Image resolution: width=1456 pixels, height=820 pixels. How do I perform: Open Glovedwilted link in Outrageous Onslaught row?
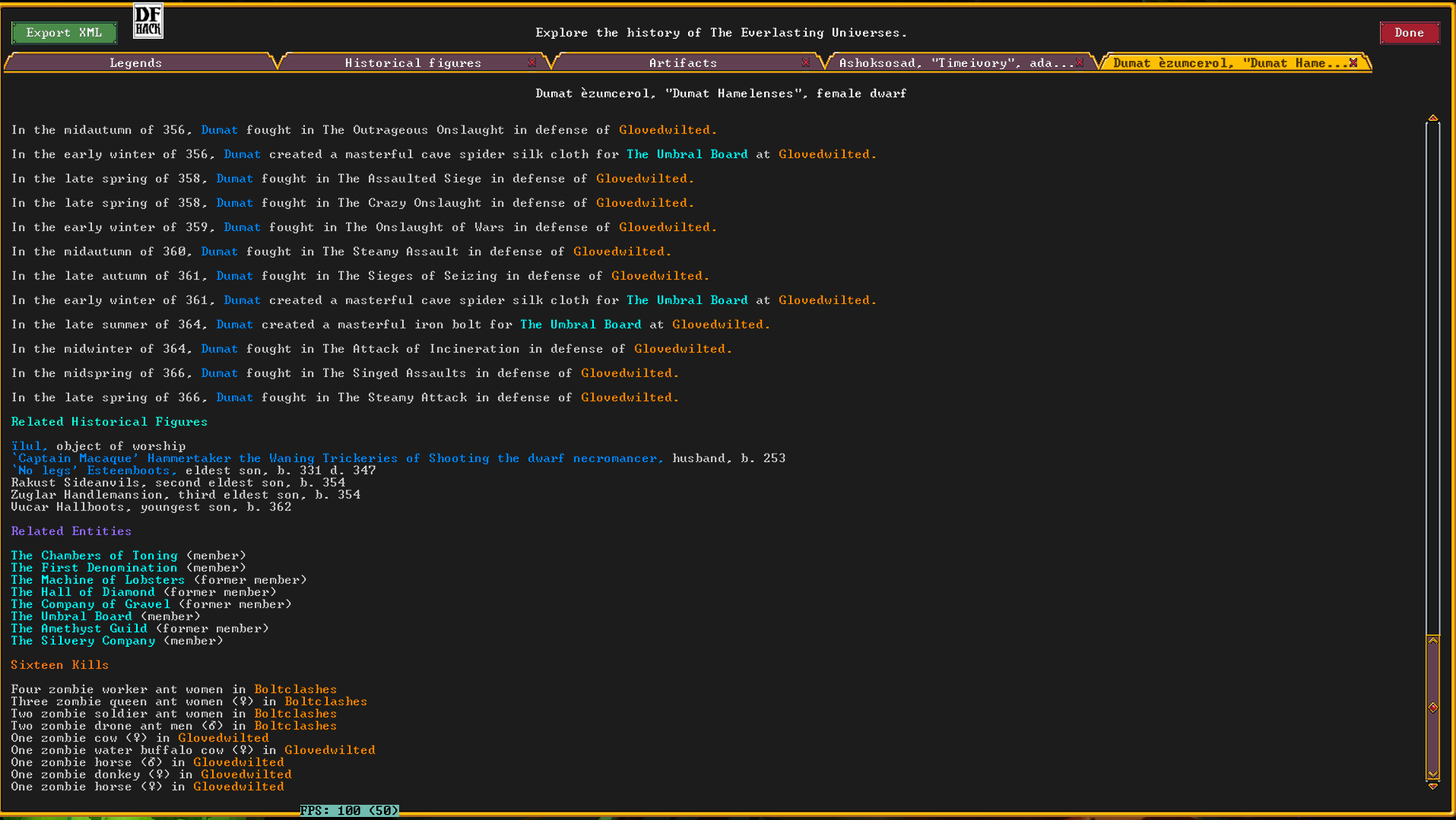pos(668,130)
